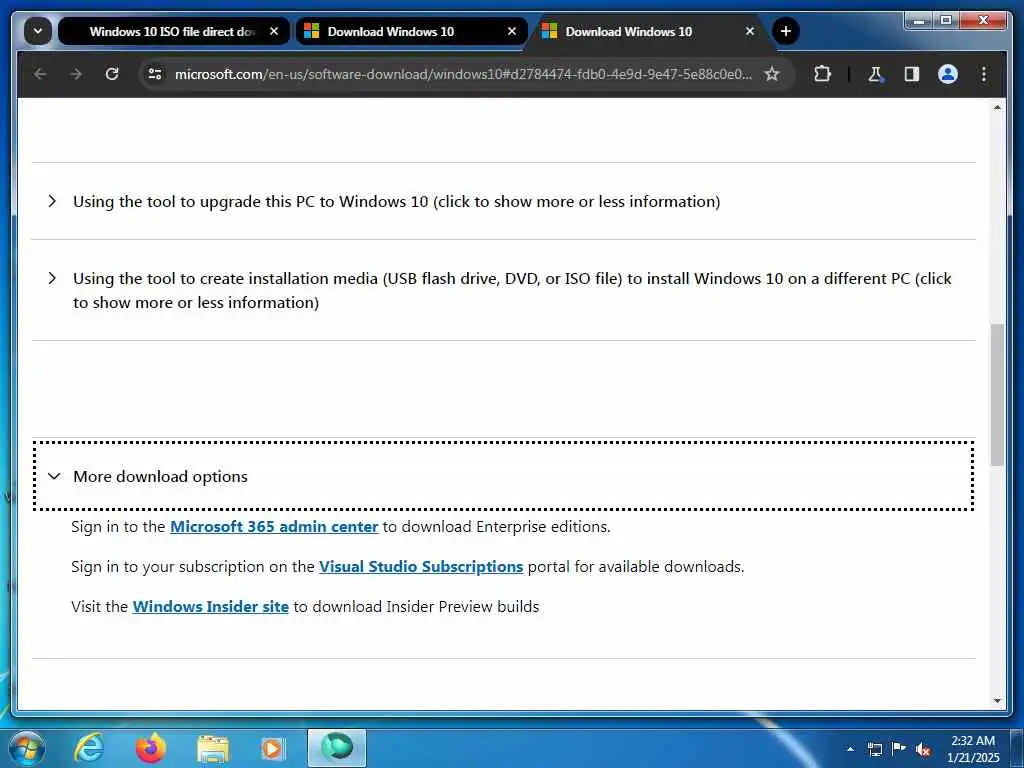1024x768 pixels.
Task: Open muted volume tray icon
Action: pos(923,749)
